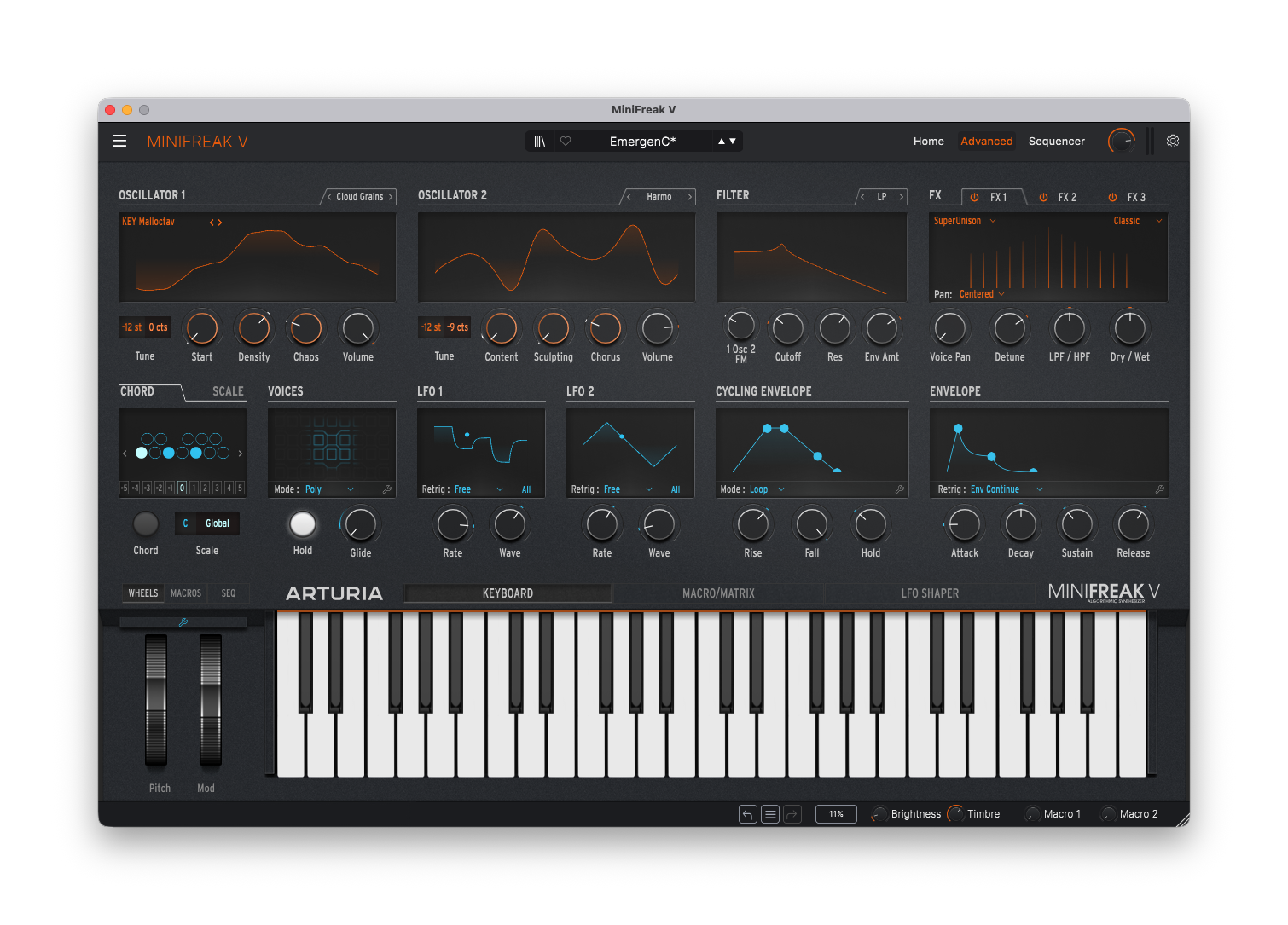
Task: Open the MACRO/MATRIX tab
Action: [x=718, y=593]
